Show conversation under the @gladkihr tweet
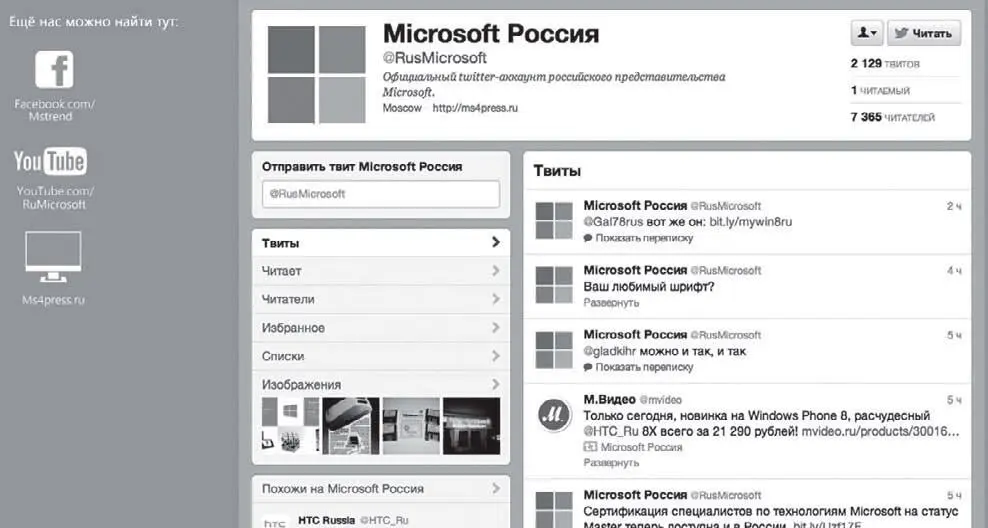This screenshot has width=988, height=528. 638,367
